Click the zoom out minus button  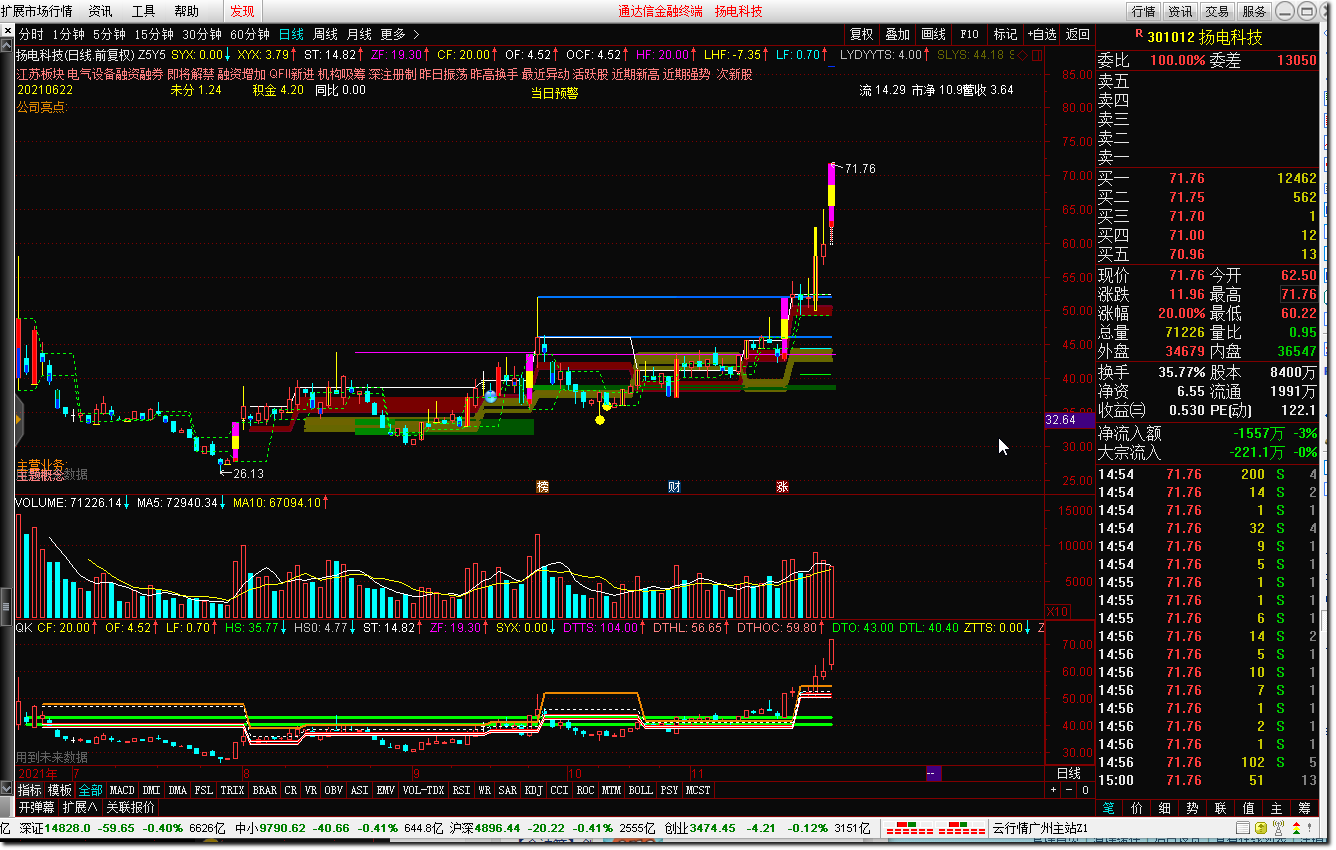[1069, 790]
